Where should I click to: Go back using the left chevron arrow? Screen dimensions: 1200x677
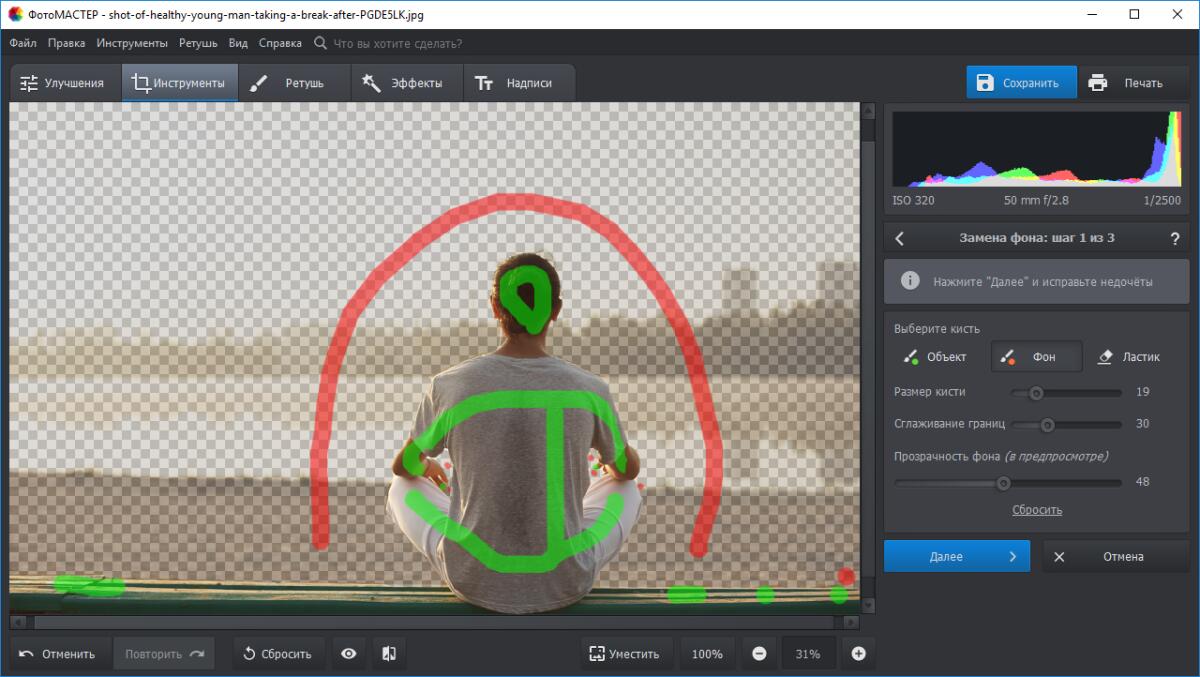tap(900, 238)
